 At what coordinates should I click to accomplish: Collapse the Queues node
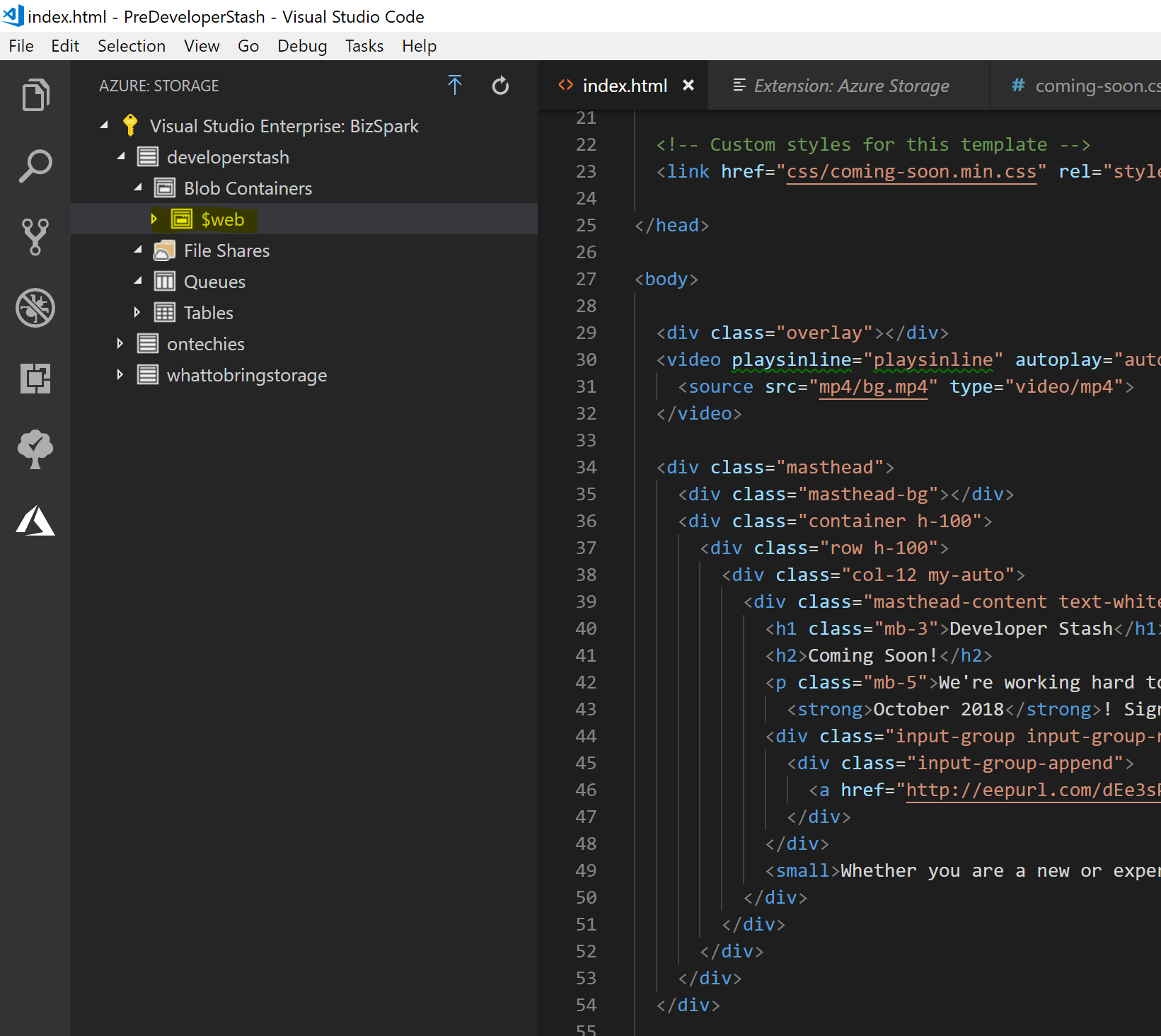click(x=138, y=281)
